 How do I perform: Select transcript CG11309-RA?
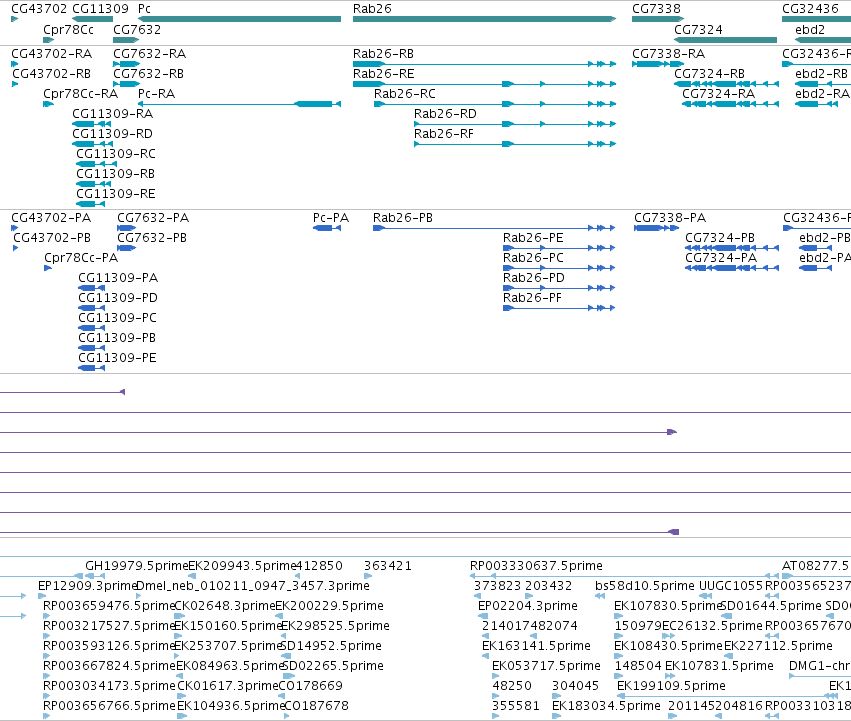click(x=91, y=124)
